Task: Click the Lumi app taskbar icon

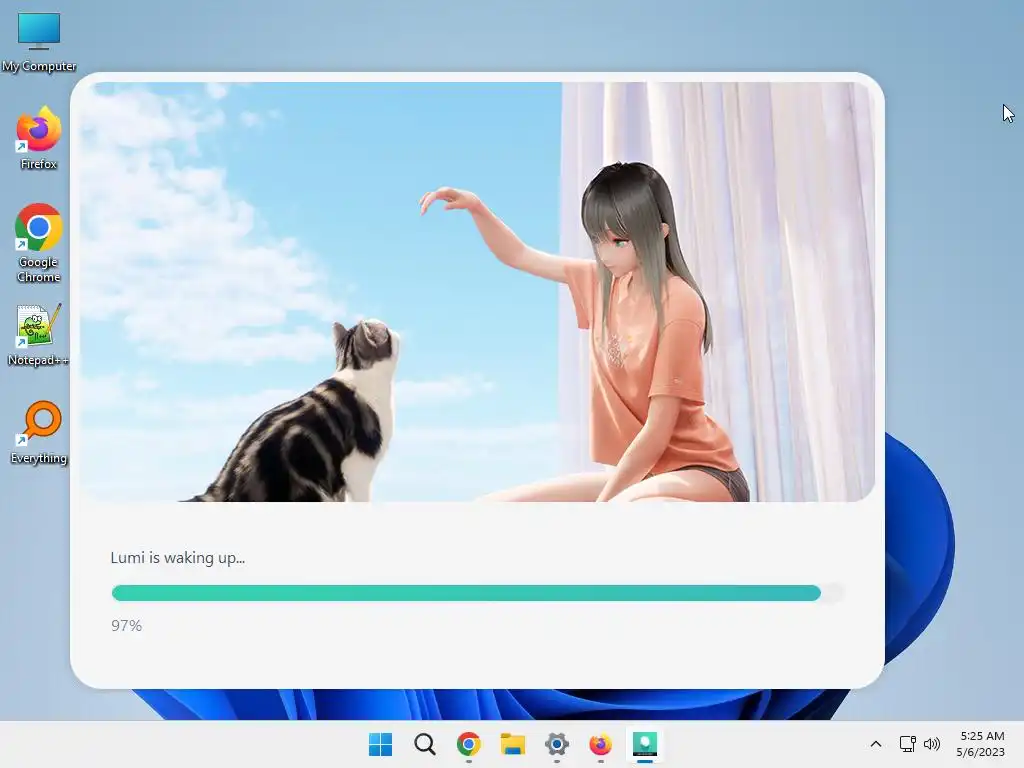Action: (645, 744)
